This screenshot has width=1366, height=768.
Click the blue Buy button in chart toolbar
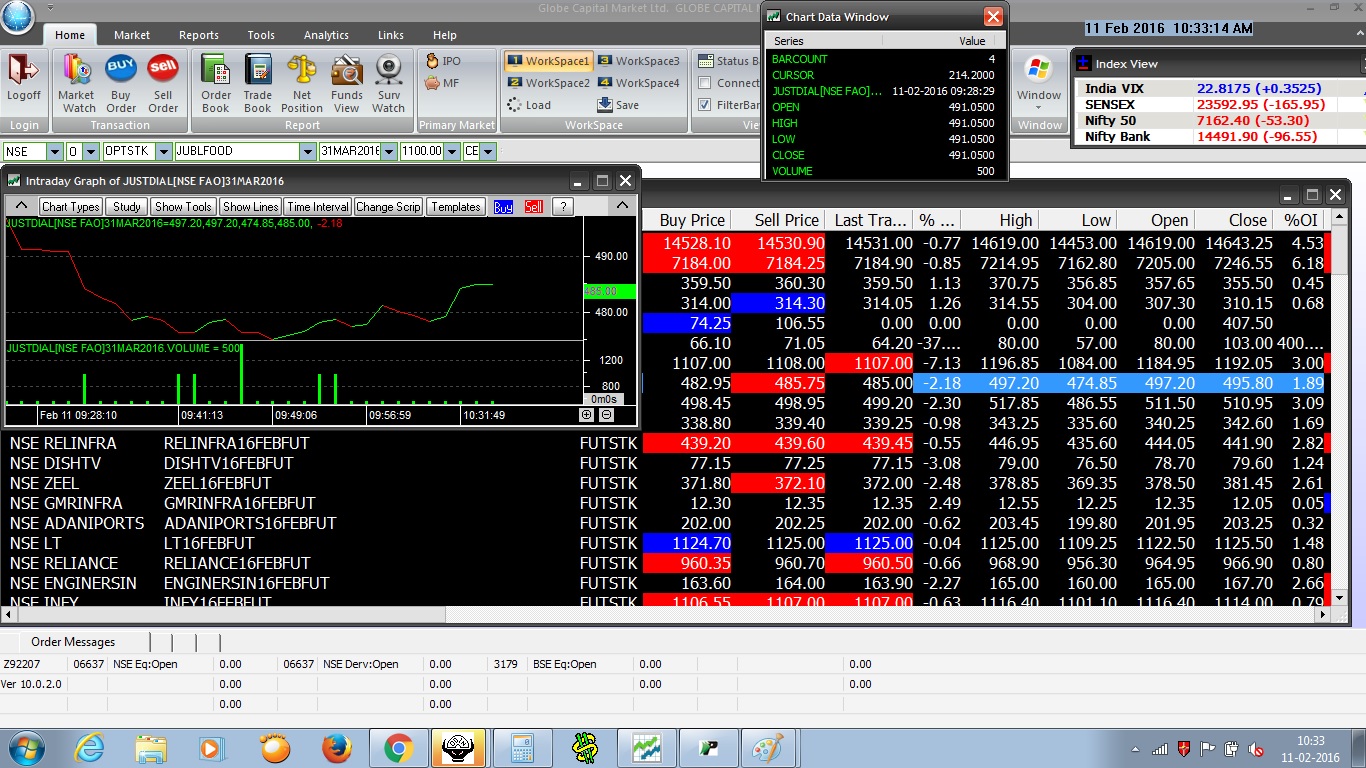(503, 207)
